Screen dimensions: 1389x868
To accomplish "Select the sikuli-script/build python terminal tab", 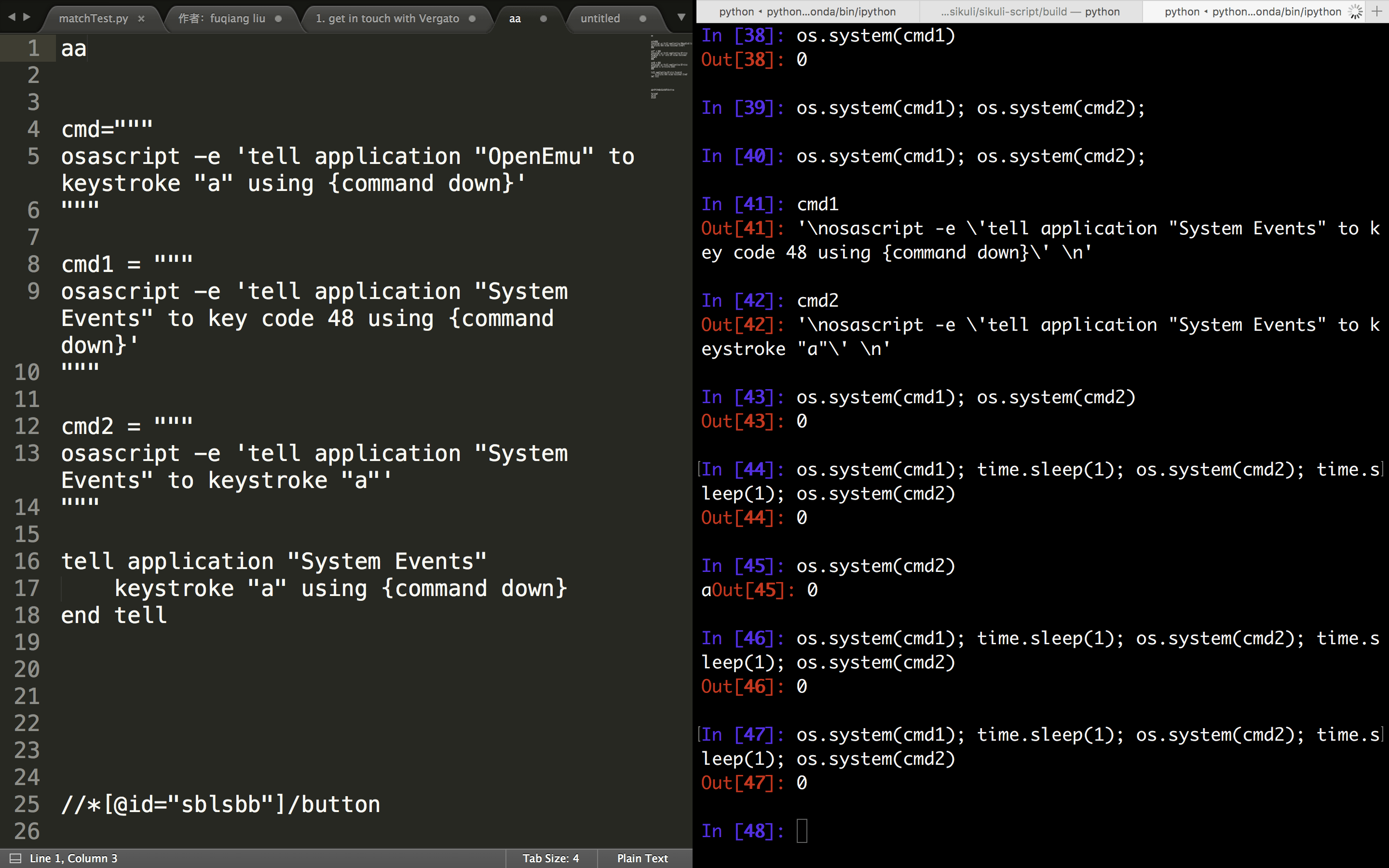I will coord(1030,12).
